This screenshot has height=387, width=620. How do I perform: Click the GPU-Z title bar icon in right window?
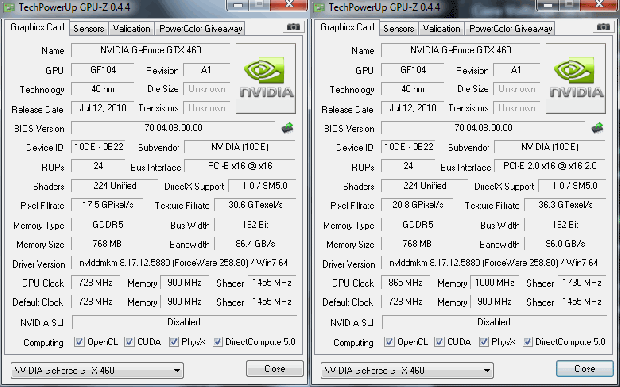[x=319, y=7]
